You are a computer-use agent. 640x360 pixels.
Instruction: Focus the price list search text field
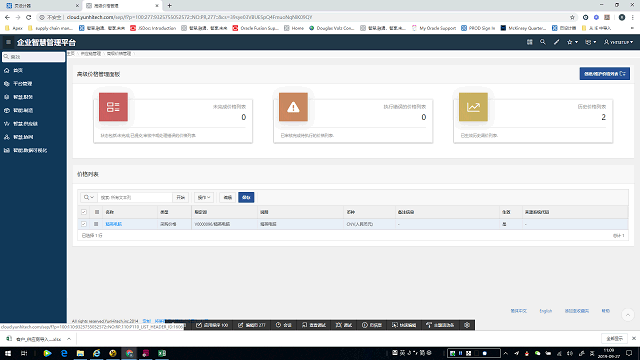coord(135,198)
